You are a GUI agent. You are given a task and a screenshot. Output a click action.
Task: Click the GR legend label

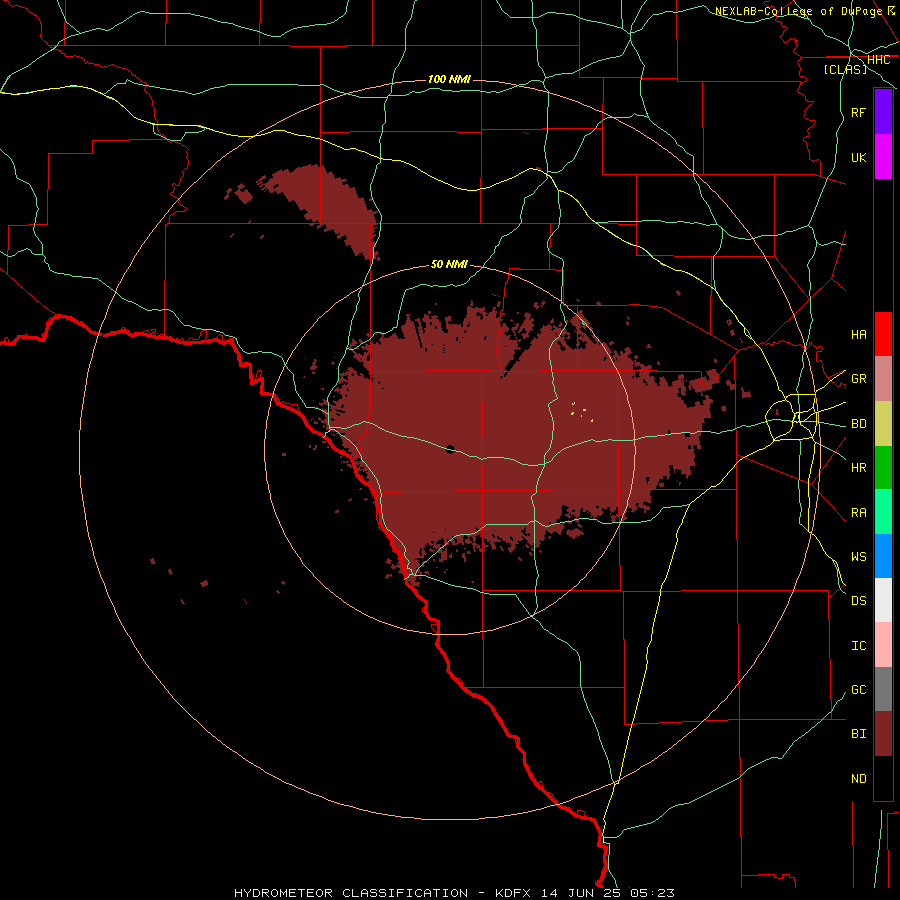858,379
